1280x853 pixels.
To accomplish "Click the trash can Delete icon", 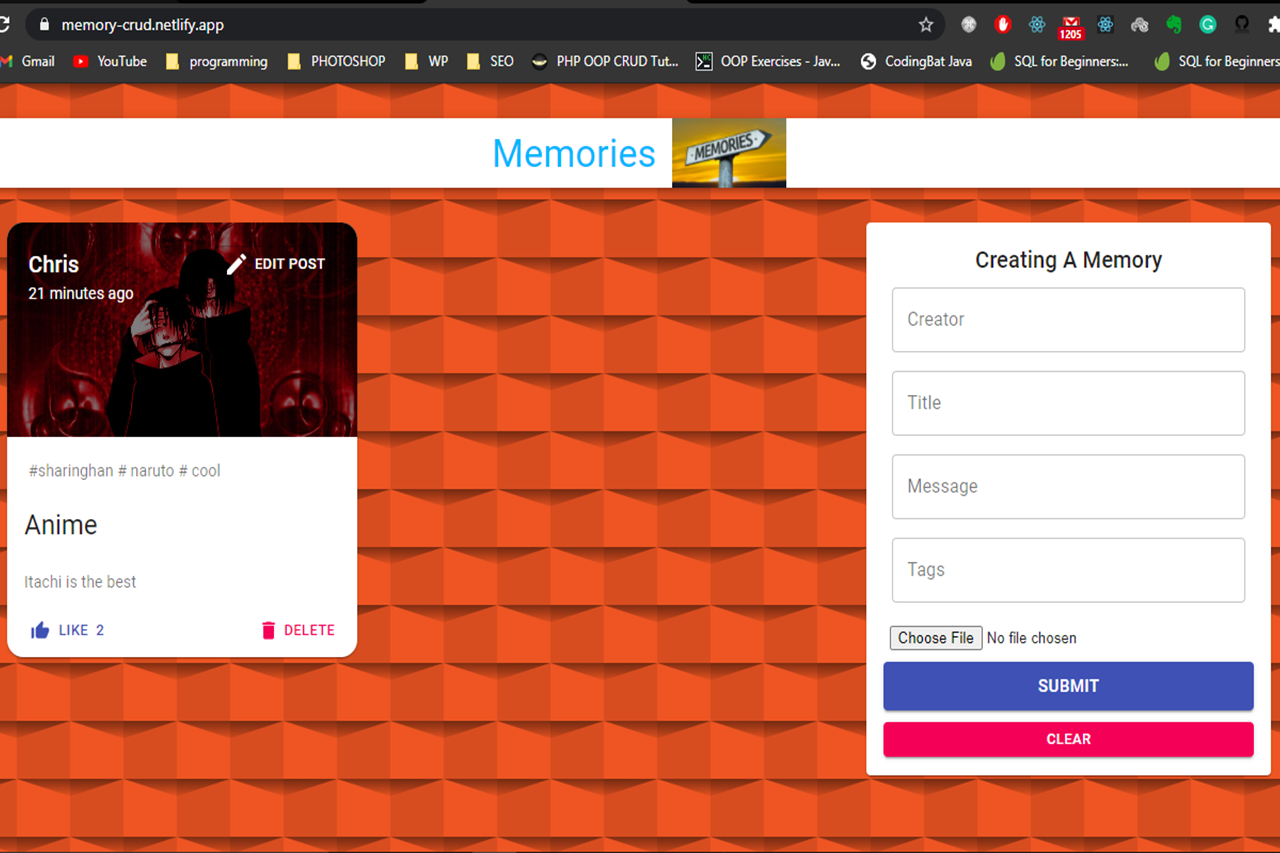I will tap(268, 630).
